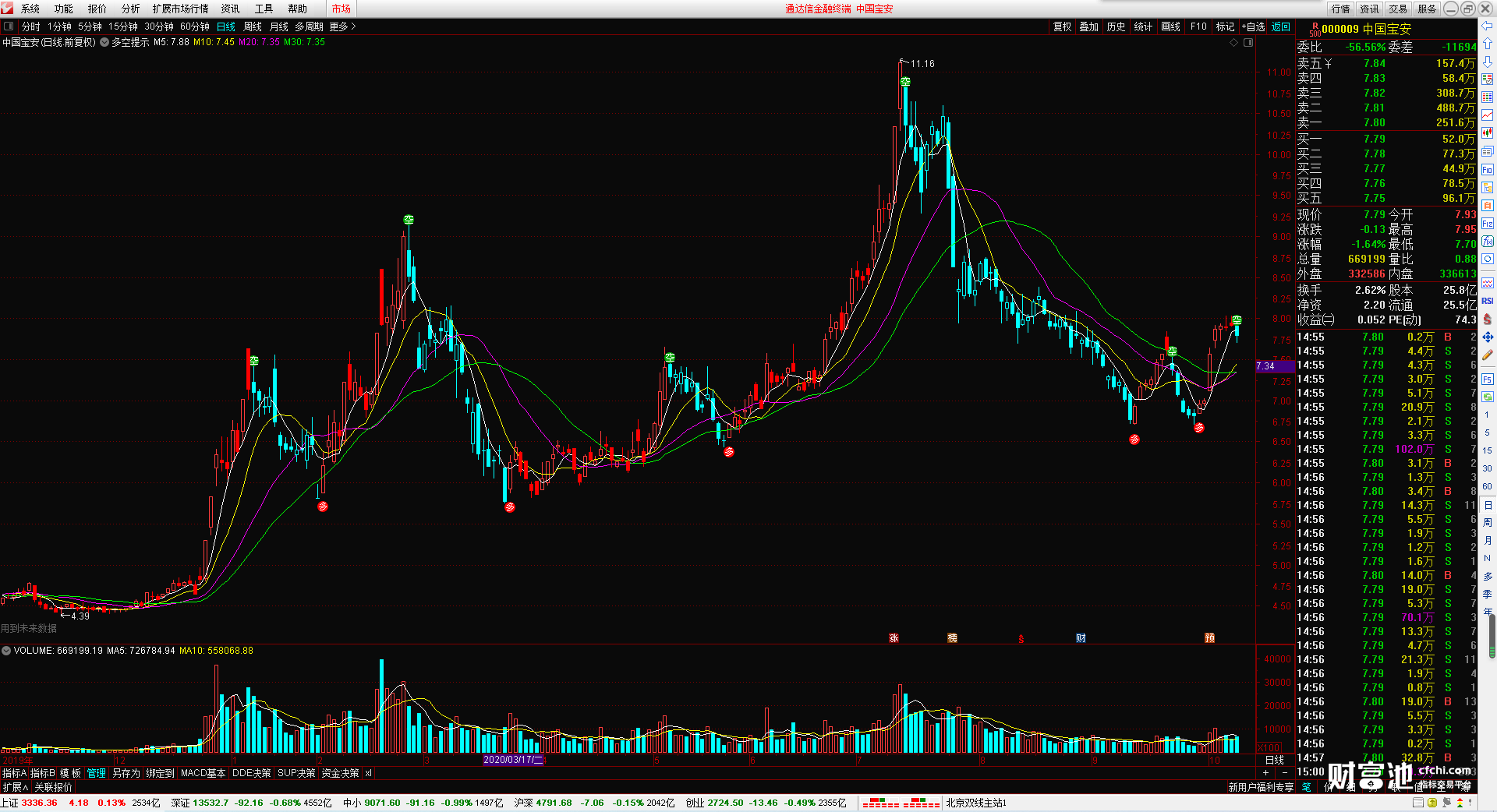Click the F5 icon in right sidebar

tap(1488, 379)
